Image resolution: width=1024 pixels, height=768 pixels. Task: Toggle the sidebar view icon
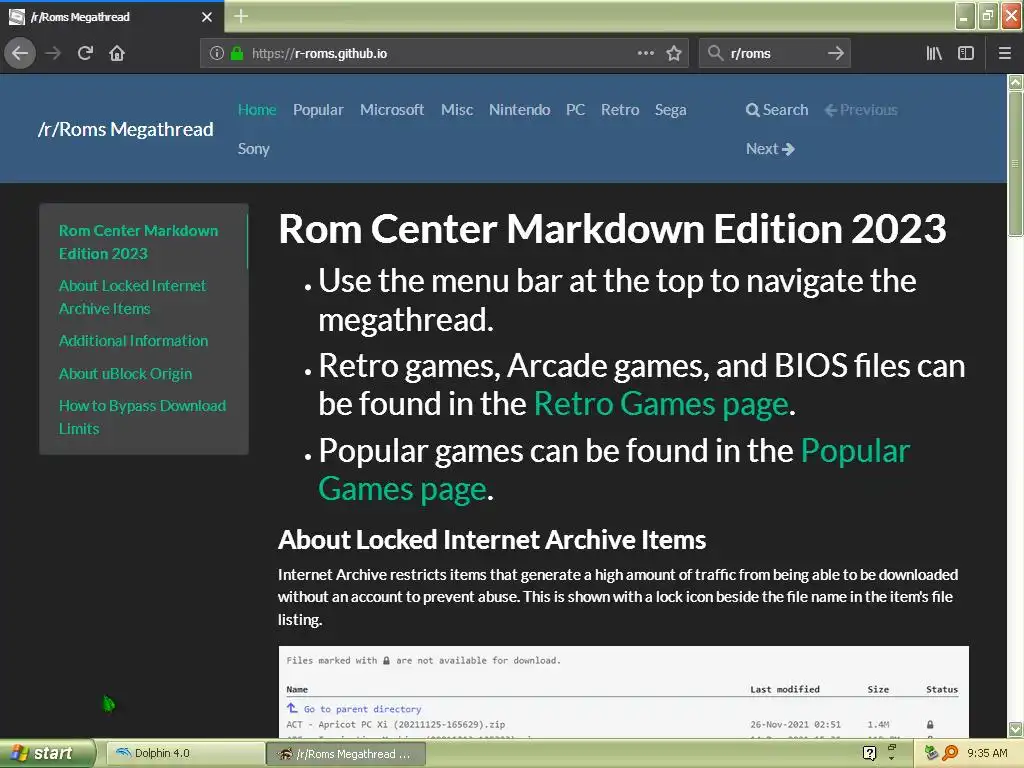pos(966,53)
